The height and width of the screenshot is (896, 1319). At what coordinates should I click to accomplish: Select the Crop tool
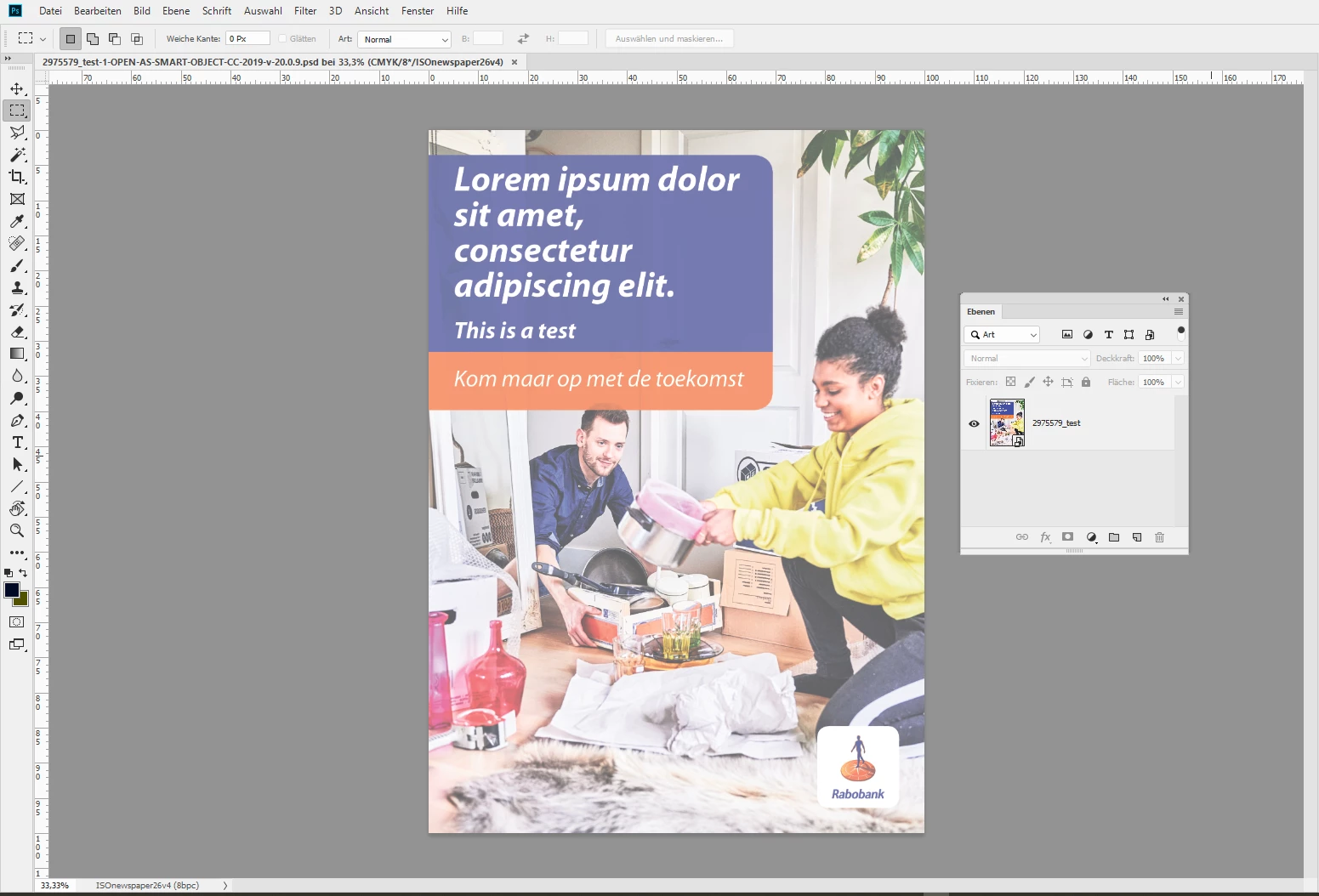tap(17, 177)
